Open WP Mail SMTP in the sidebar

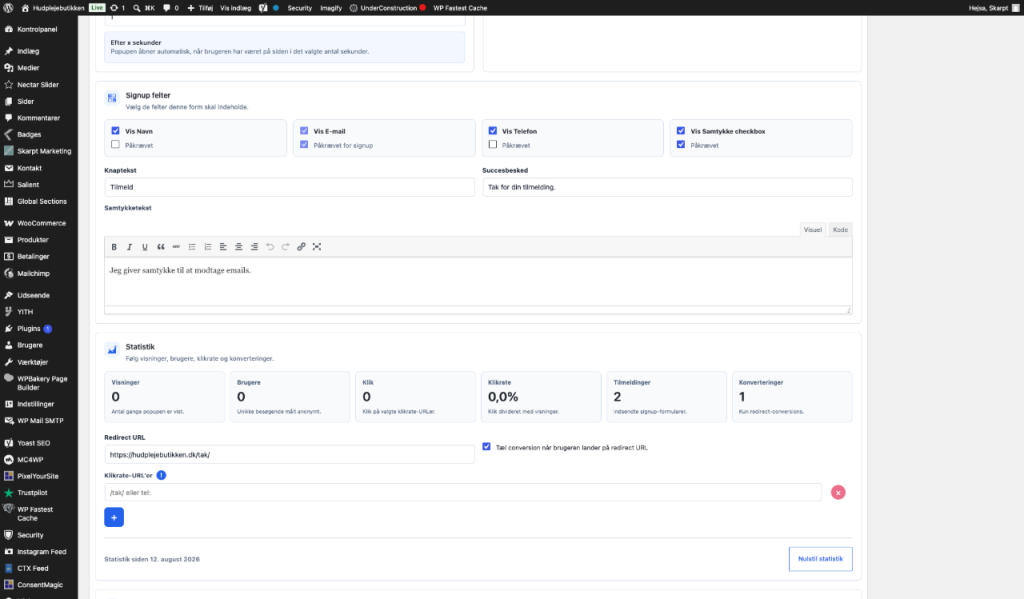click(x=40, y=421)
